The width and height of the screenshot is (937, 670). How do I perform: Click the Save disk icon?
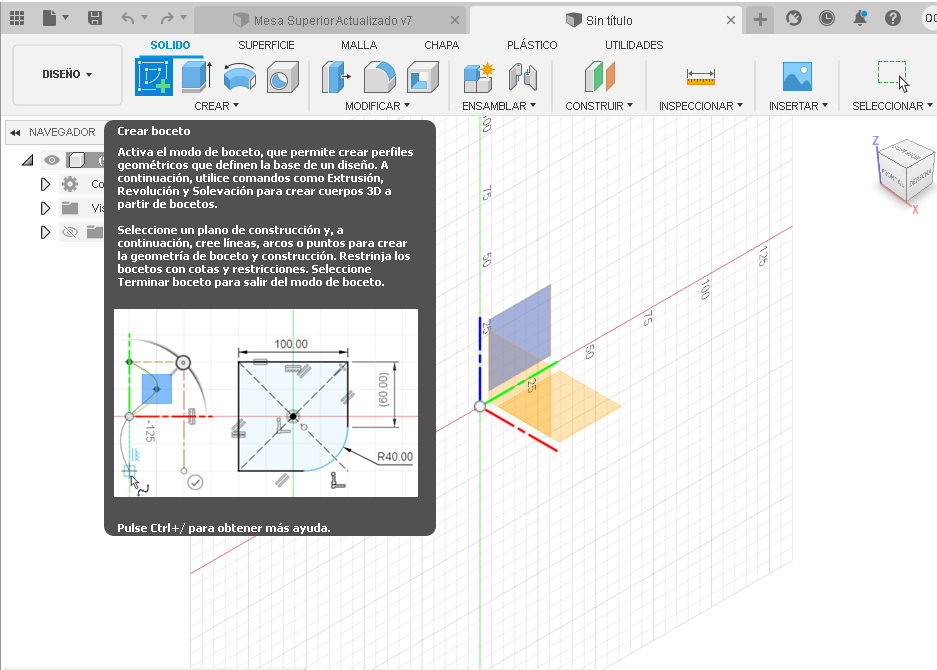[x=94, y=19]
